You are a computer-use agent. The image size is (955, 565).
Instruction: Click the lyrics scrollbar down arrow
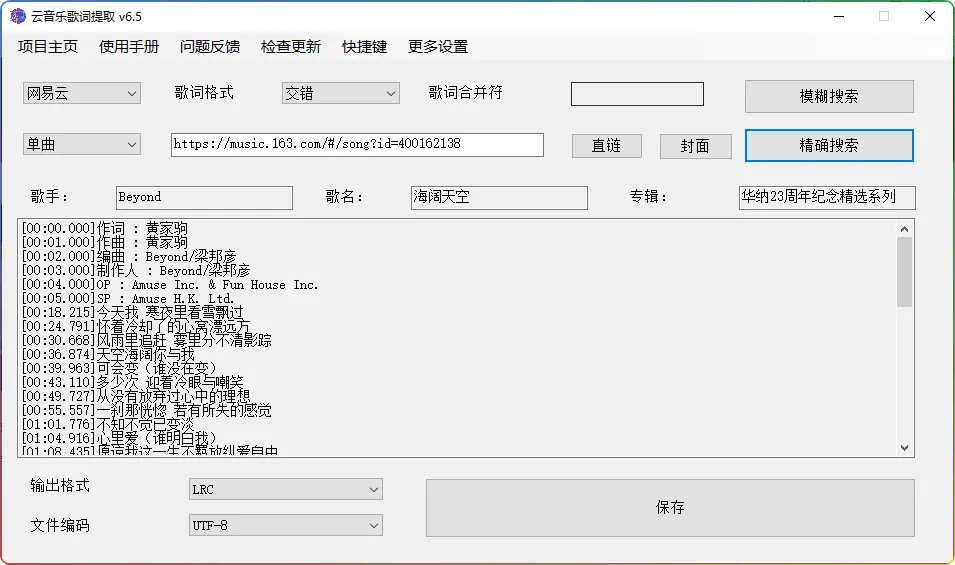[x=904, y=448]
